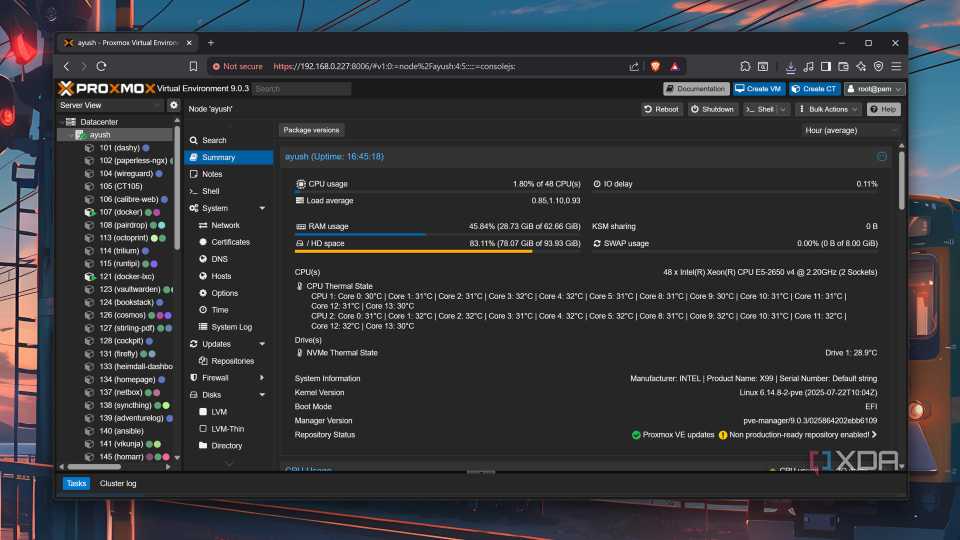960x540 pixels.
Task: Switch to the Cluster log tab
Action: click(118, 484)
